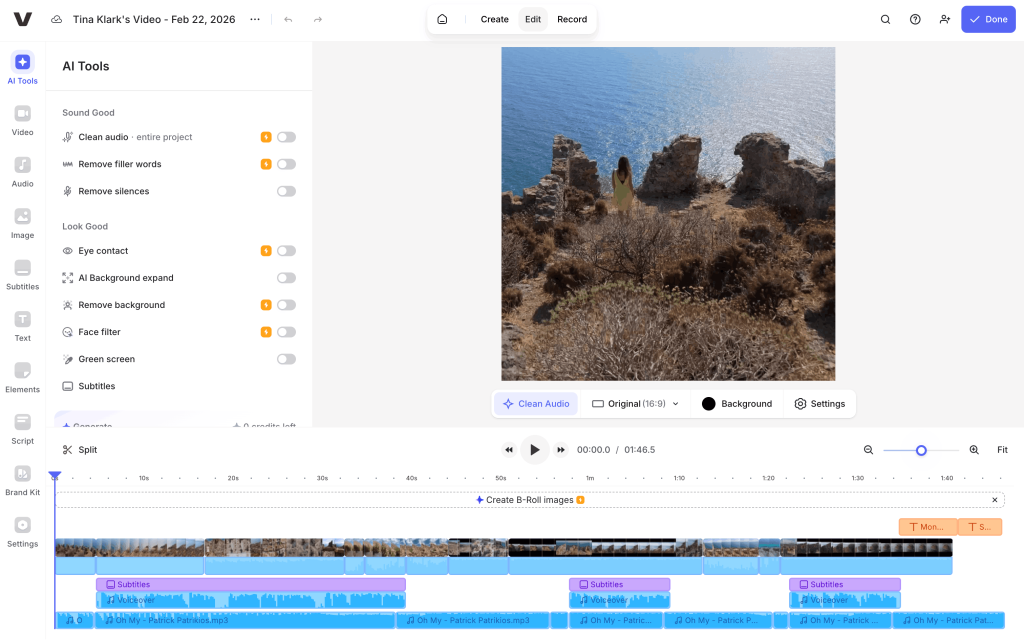1024x640 pixels.
Task: Switch to the Record tab
Action: 572,19
